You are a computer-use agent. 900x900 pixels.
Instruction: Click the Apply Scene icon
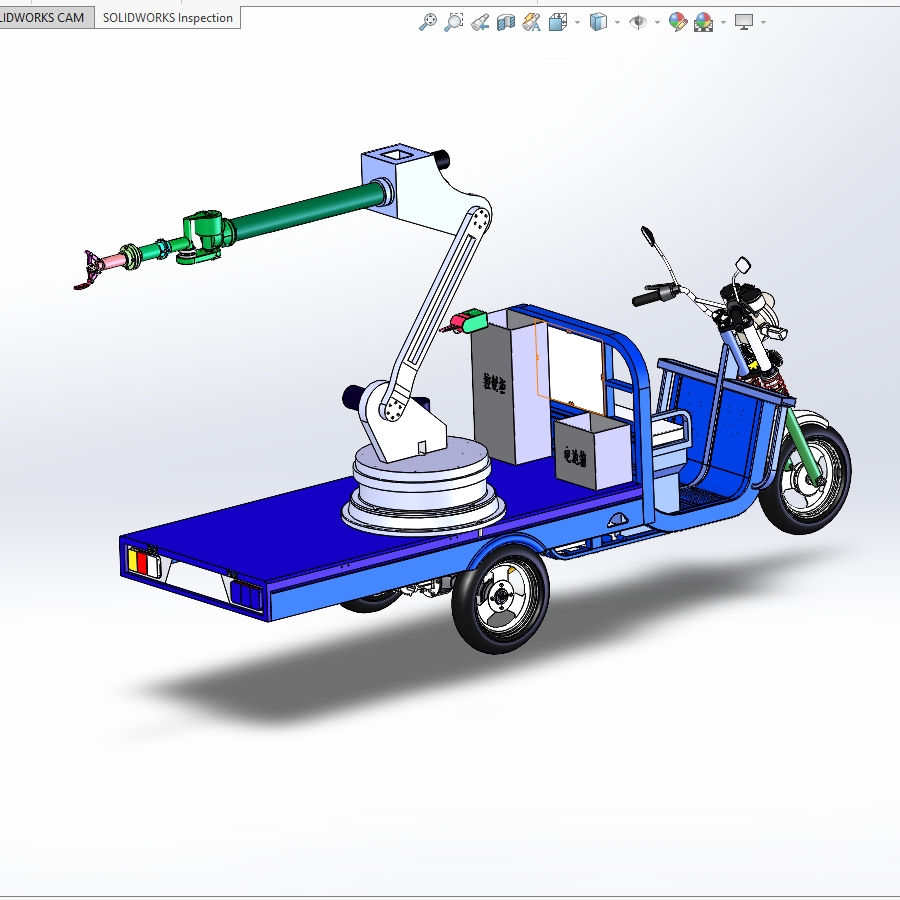click(x=704, y=22)
